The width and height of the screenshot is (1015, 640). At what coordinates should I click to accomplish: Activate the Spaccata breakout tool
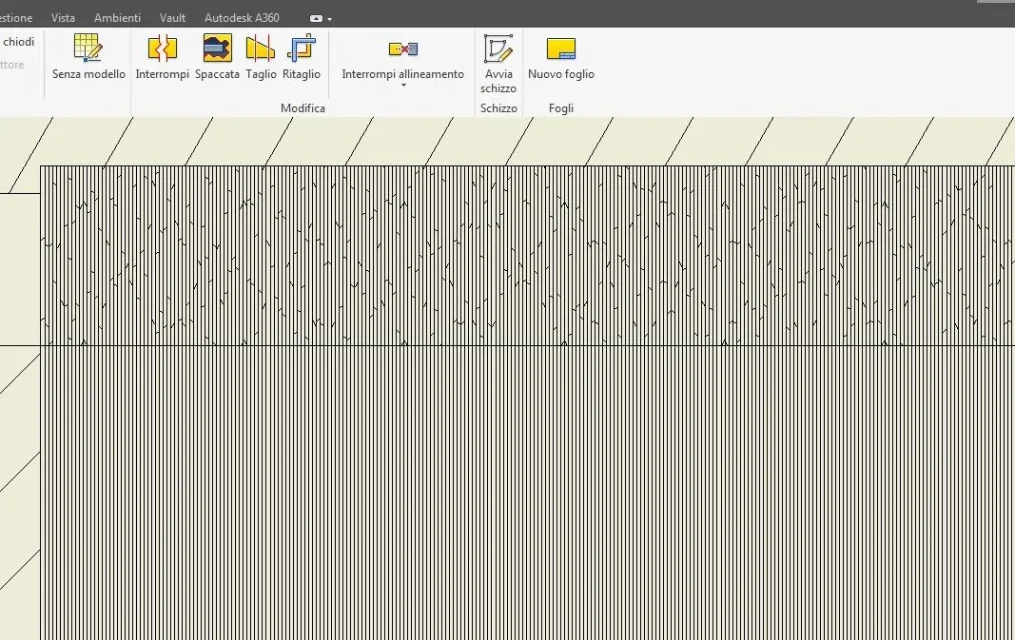(217, 48)
